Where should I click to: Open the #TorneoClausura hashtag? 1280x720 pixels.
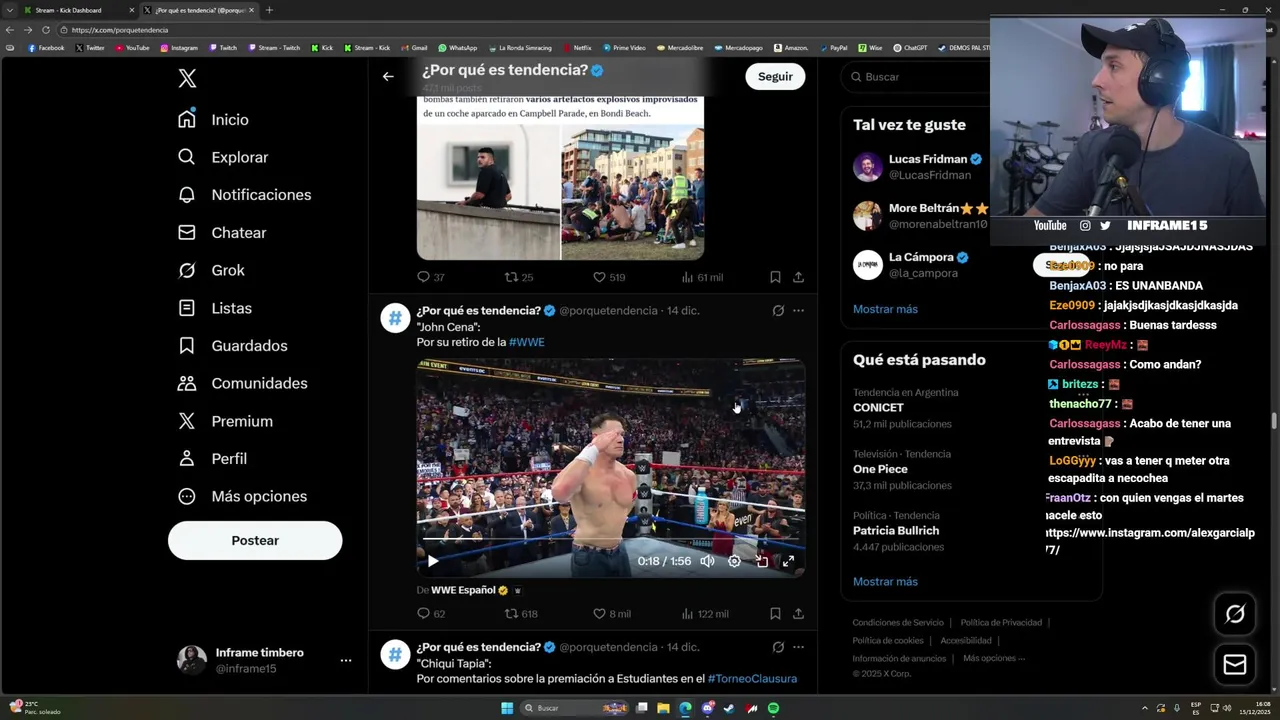click(752, 679)
